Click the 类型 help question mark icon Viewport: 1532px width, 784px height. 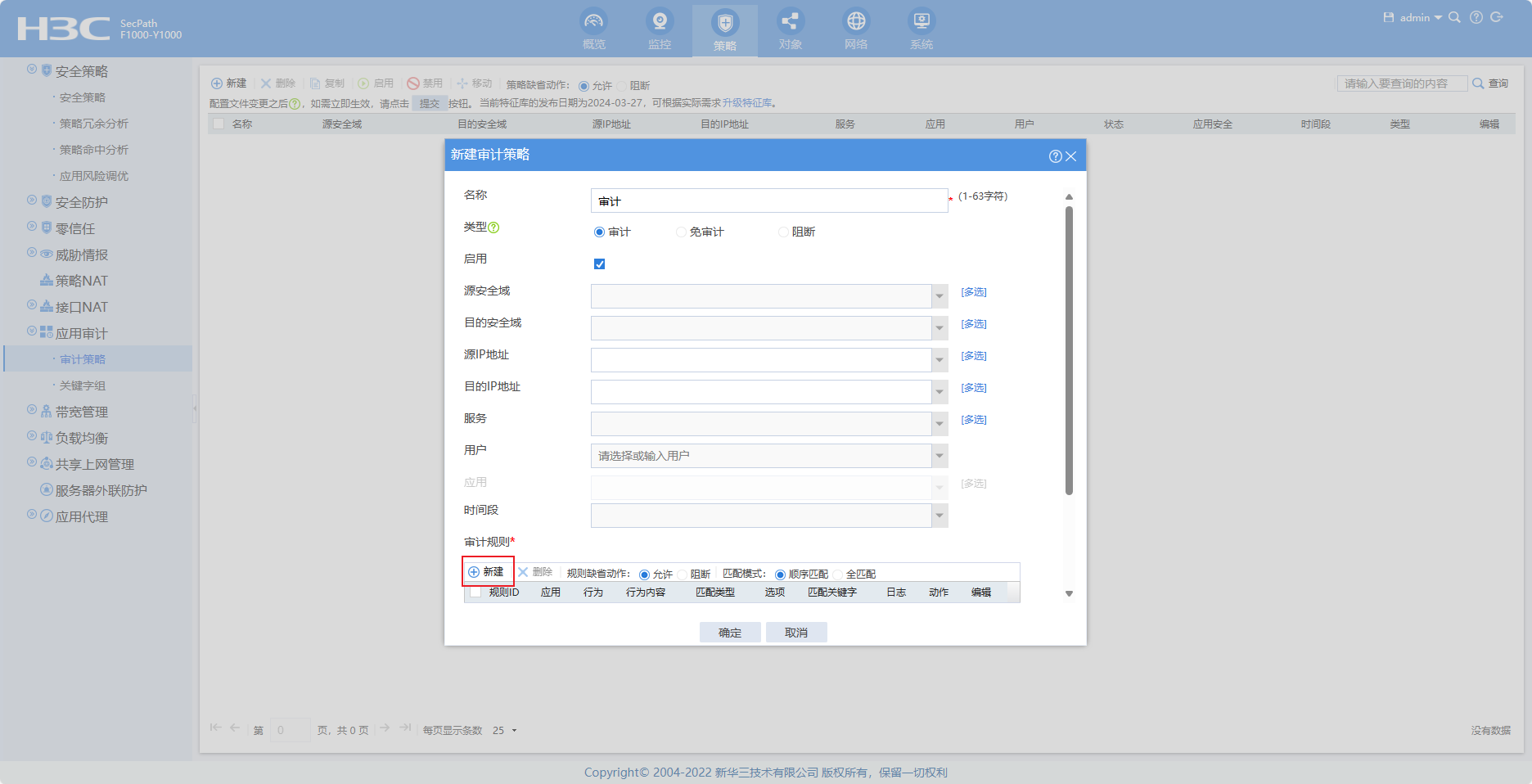tap(493, 228)
